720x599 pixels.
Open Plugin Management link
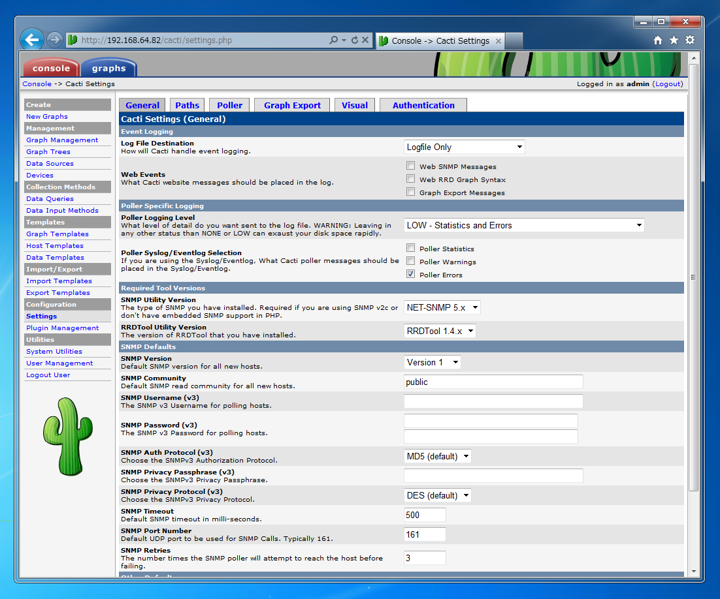click(62, 328)
